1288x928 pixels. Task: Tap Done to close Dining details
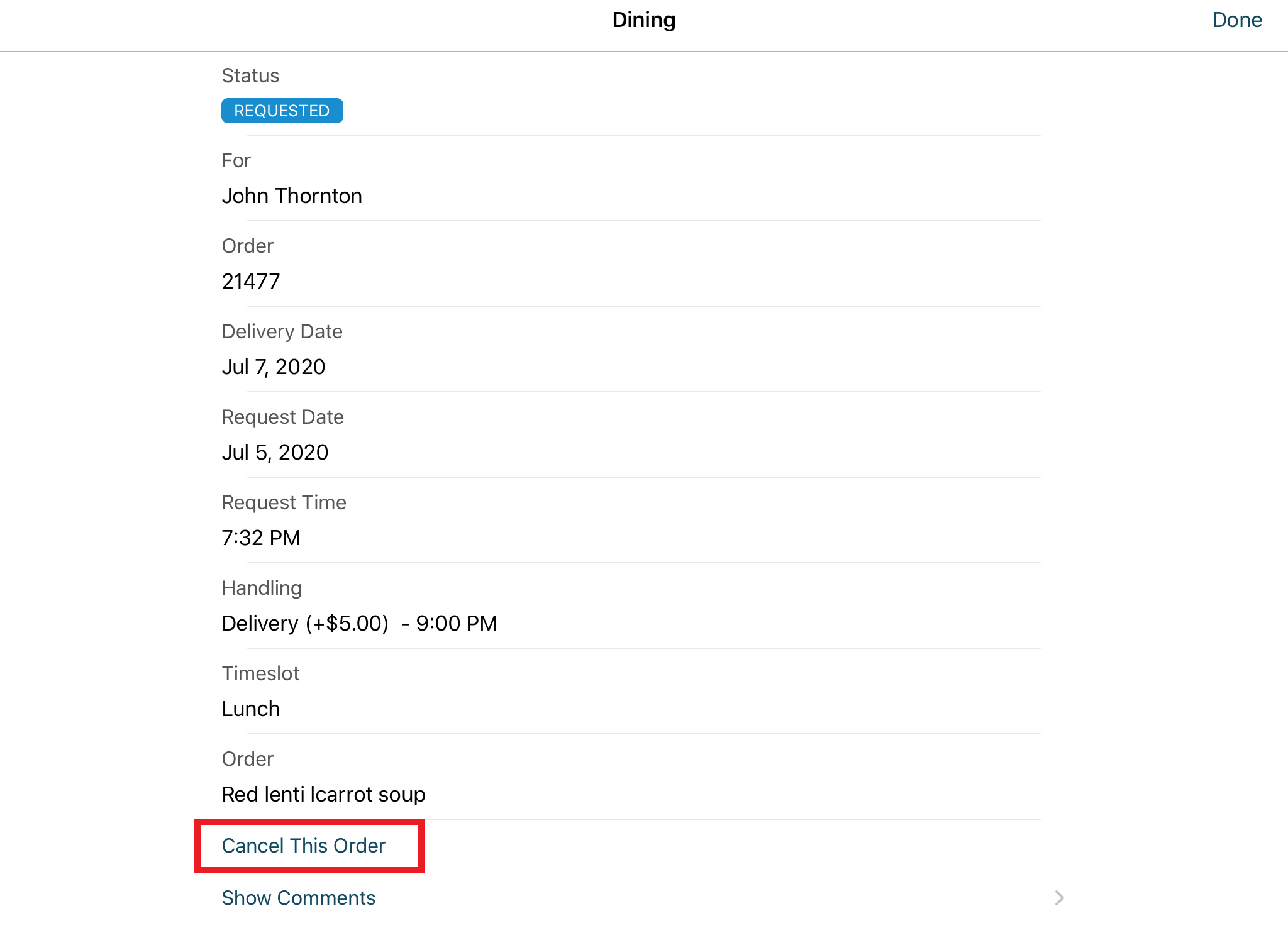[1236, 20]
